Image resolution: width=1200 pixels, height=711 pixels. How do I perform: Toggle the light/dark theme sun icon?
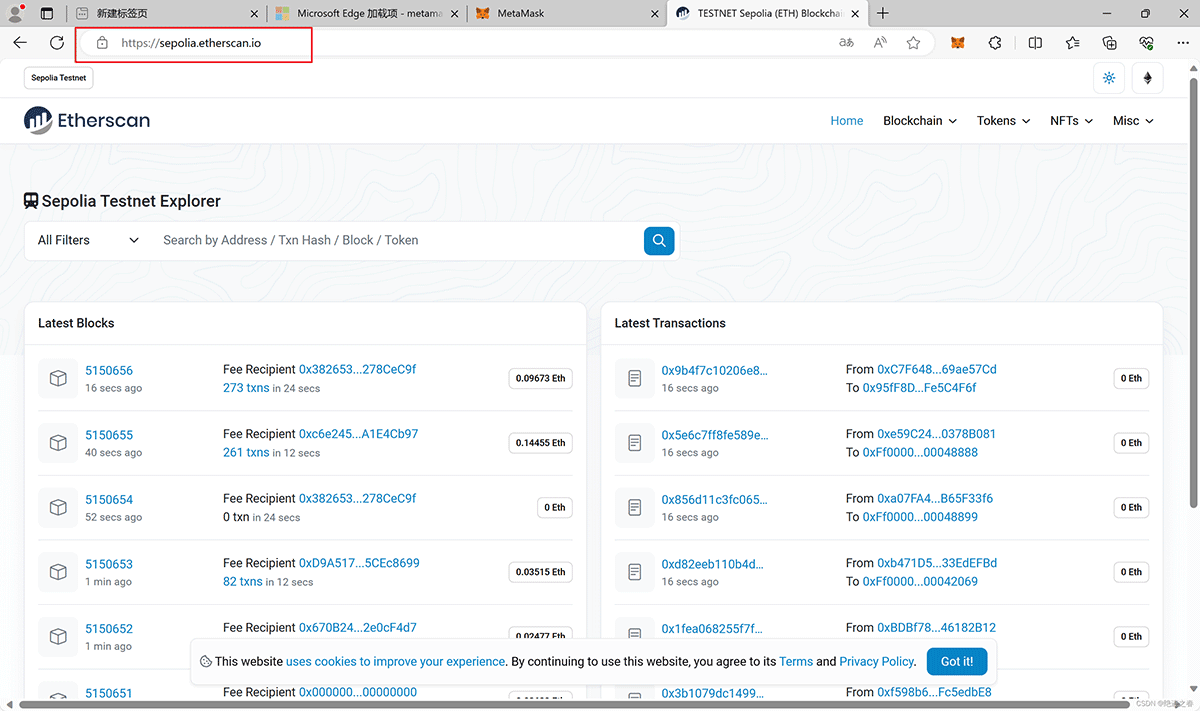[1109, 78]
